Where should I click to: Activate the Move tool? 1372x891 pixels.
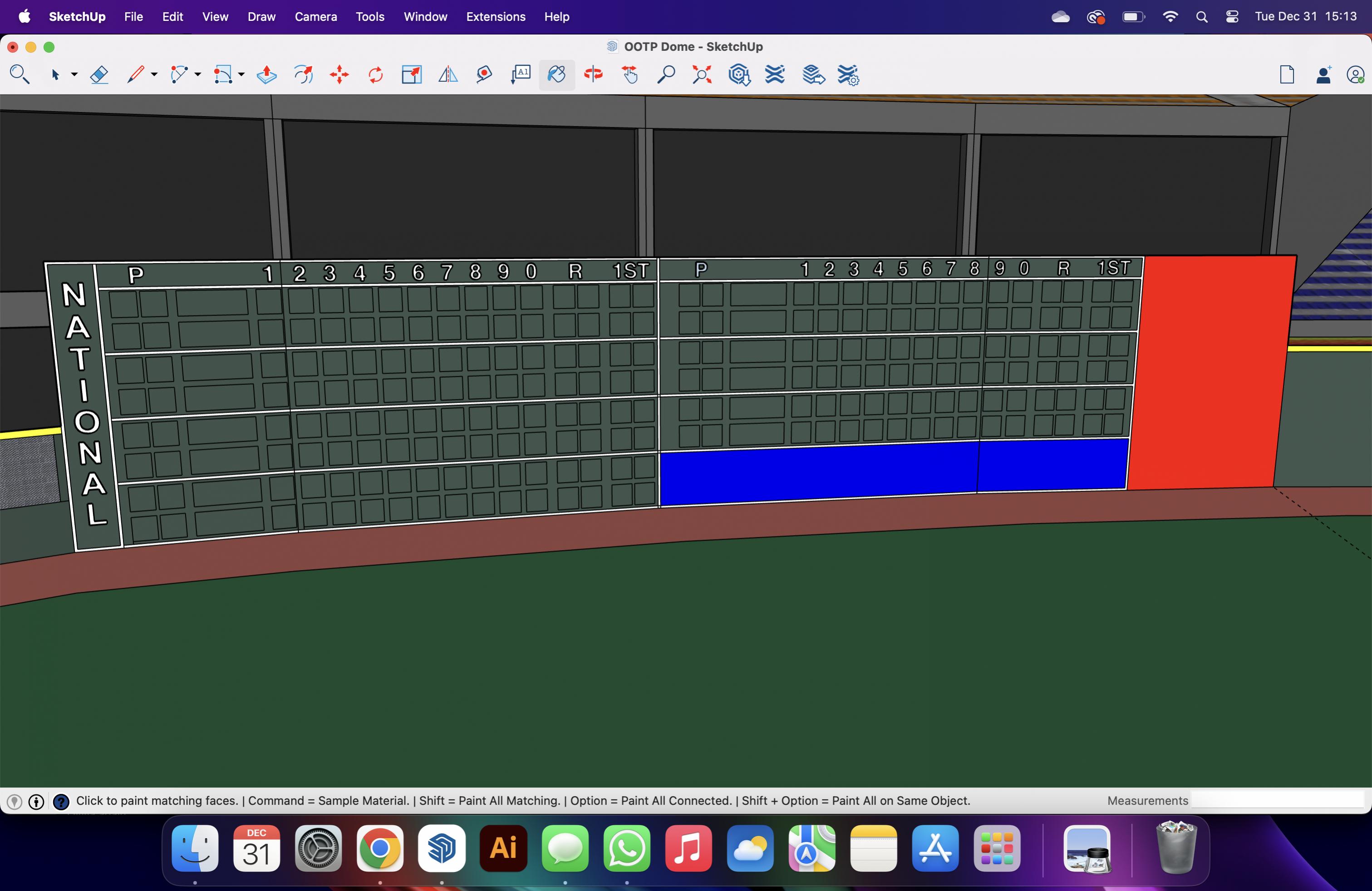(339, 75)
